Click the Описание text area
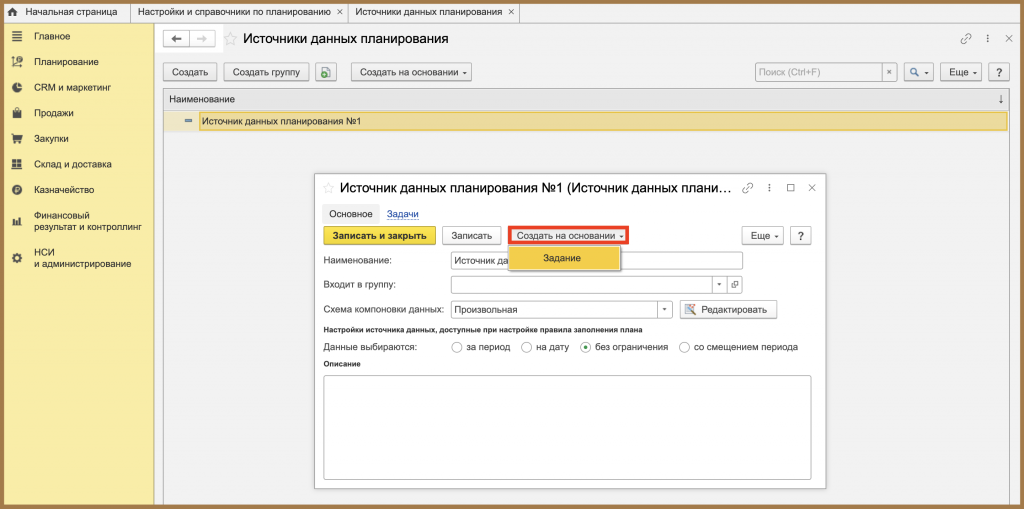 click(568, 427)
